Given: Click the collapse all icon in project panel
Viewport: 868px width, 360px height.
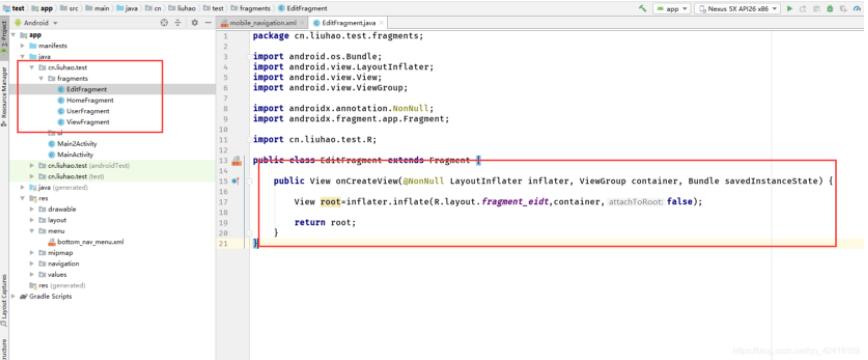Looking at the screenshot, I should (x=178, y=23).
